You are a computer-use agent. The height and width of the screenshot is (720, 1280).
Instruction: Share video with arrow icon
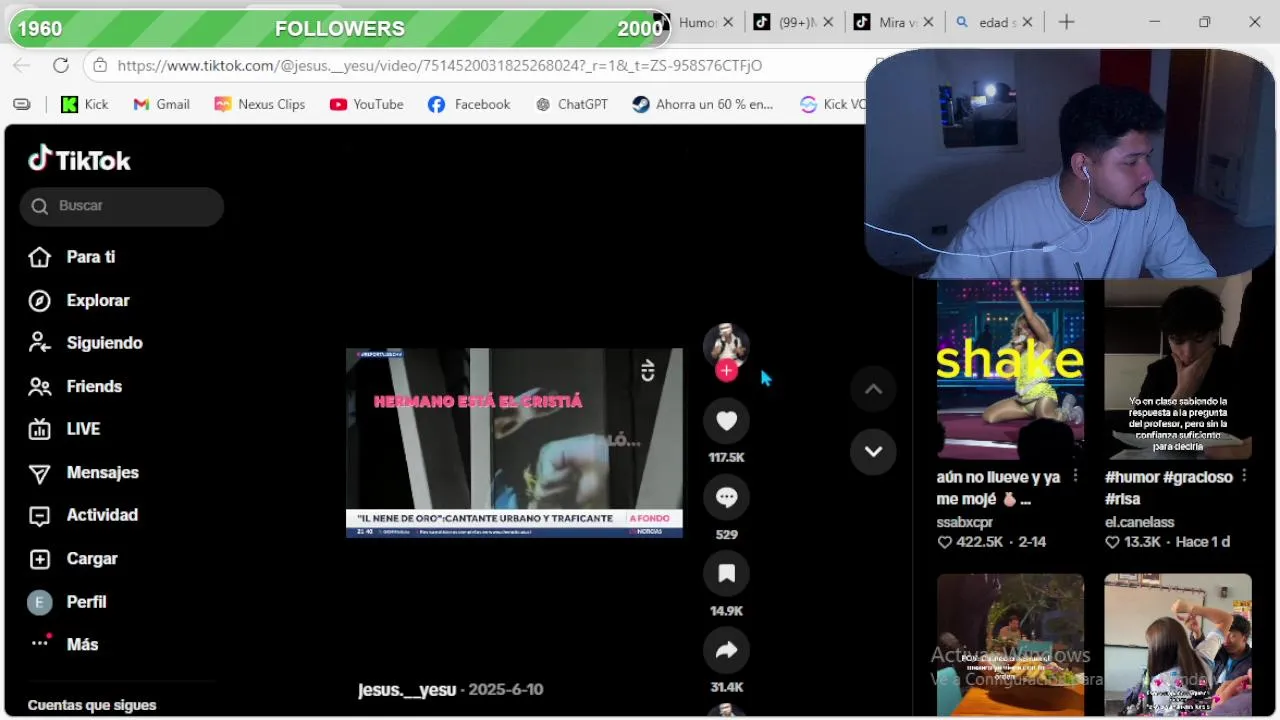(726, 650)
